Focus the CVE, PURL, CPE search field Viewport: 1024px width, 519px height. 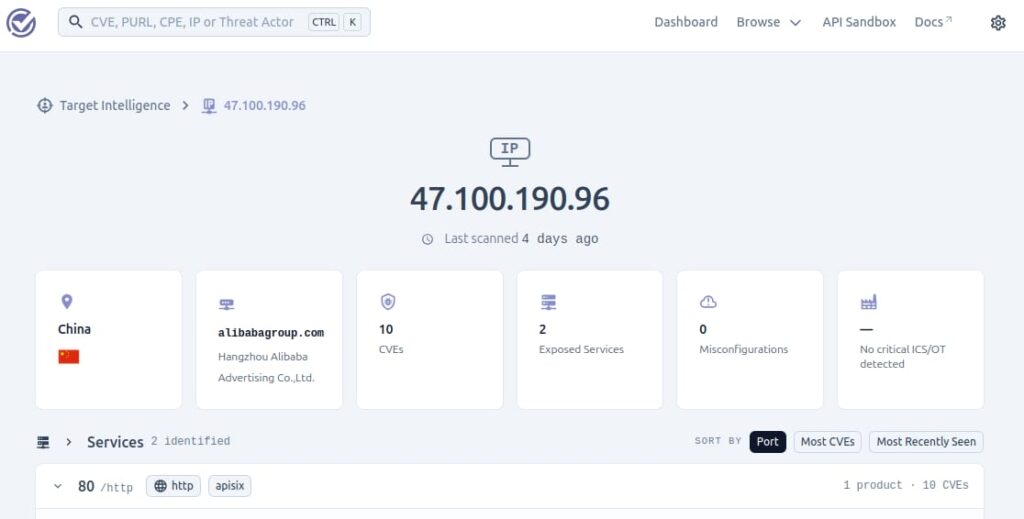click(214, 22)
